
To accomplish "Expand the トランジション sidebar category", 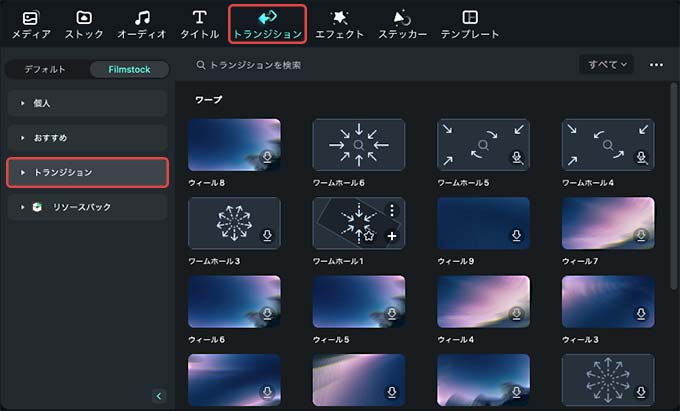I will pyautogui.click(x=87, y=173).
